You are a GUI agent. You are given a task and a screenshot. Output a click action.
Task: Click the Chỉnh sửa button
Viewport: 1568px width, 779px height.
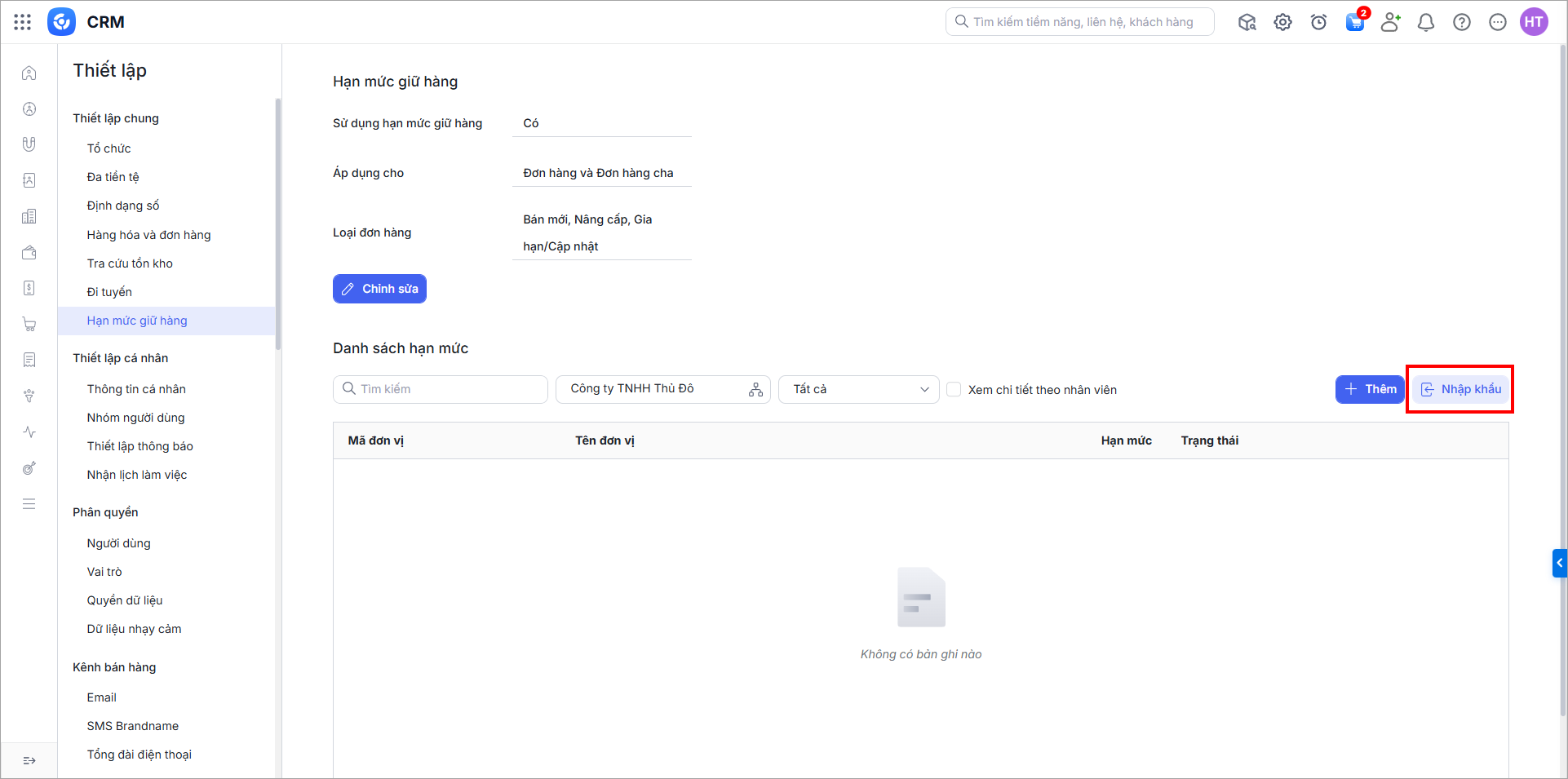pyautogui.click(x=379, y=289)
